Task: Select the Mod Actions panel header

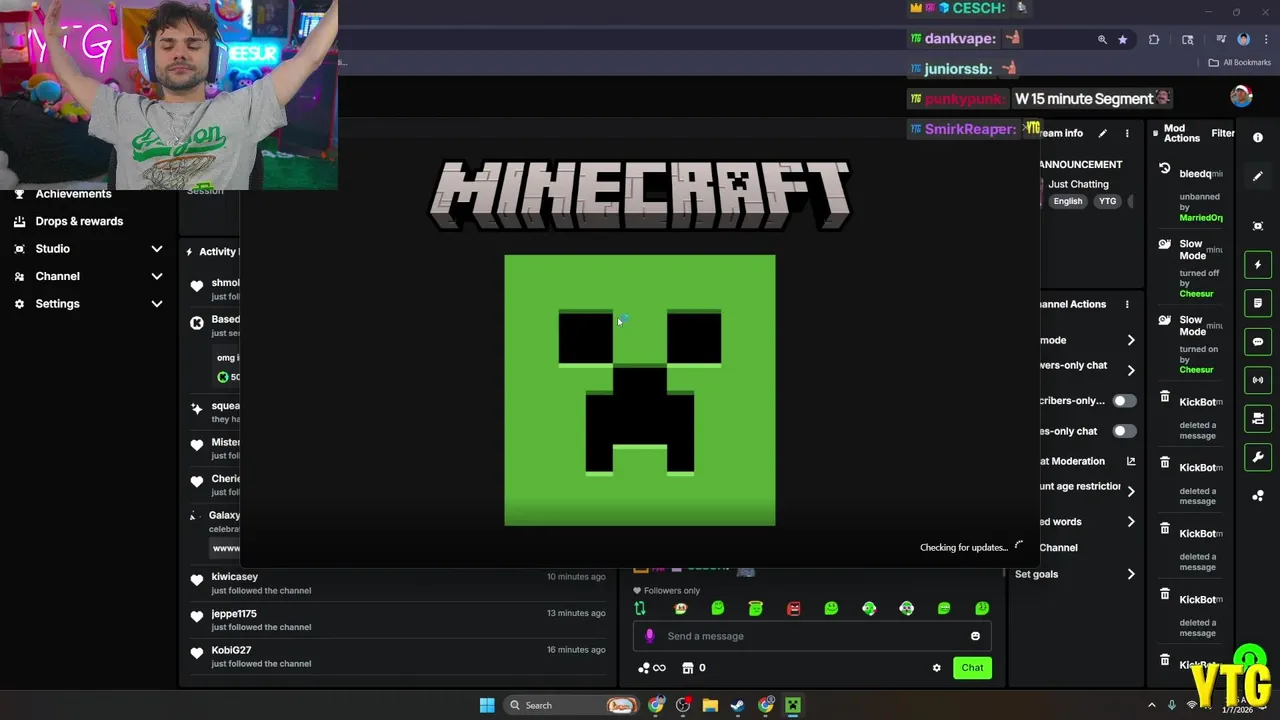Action: (x=1181, y=133)
